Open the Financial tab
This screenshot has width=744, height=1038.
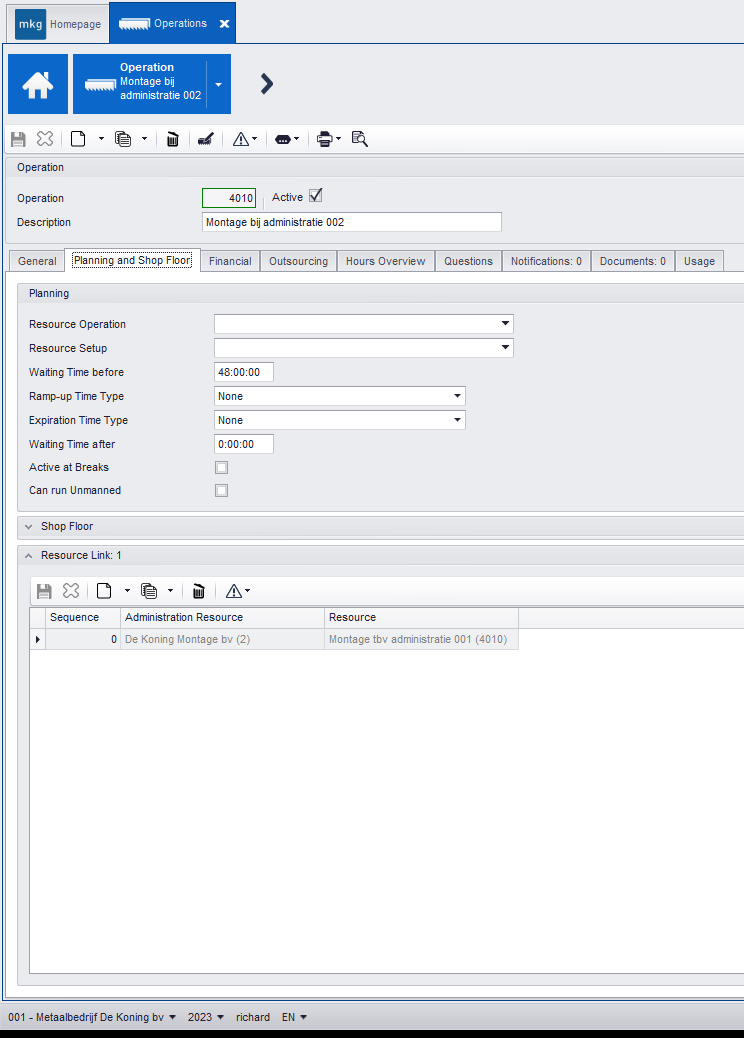[230, 261]
